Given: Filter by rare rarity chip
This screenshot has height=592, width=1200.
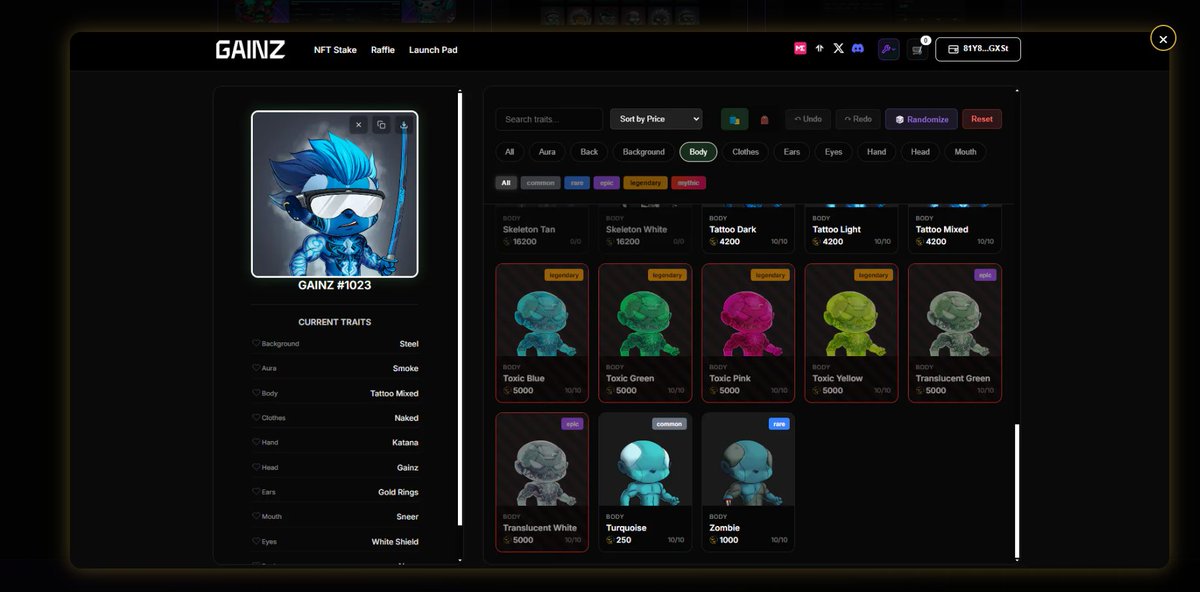Looking at the screenshot, I should 576,183.
